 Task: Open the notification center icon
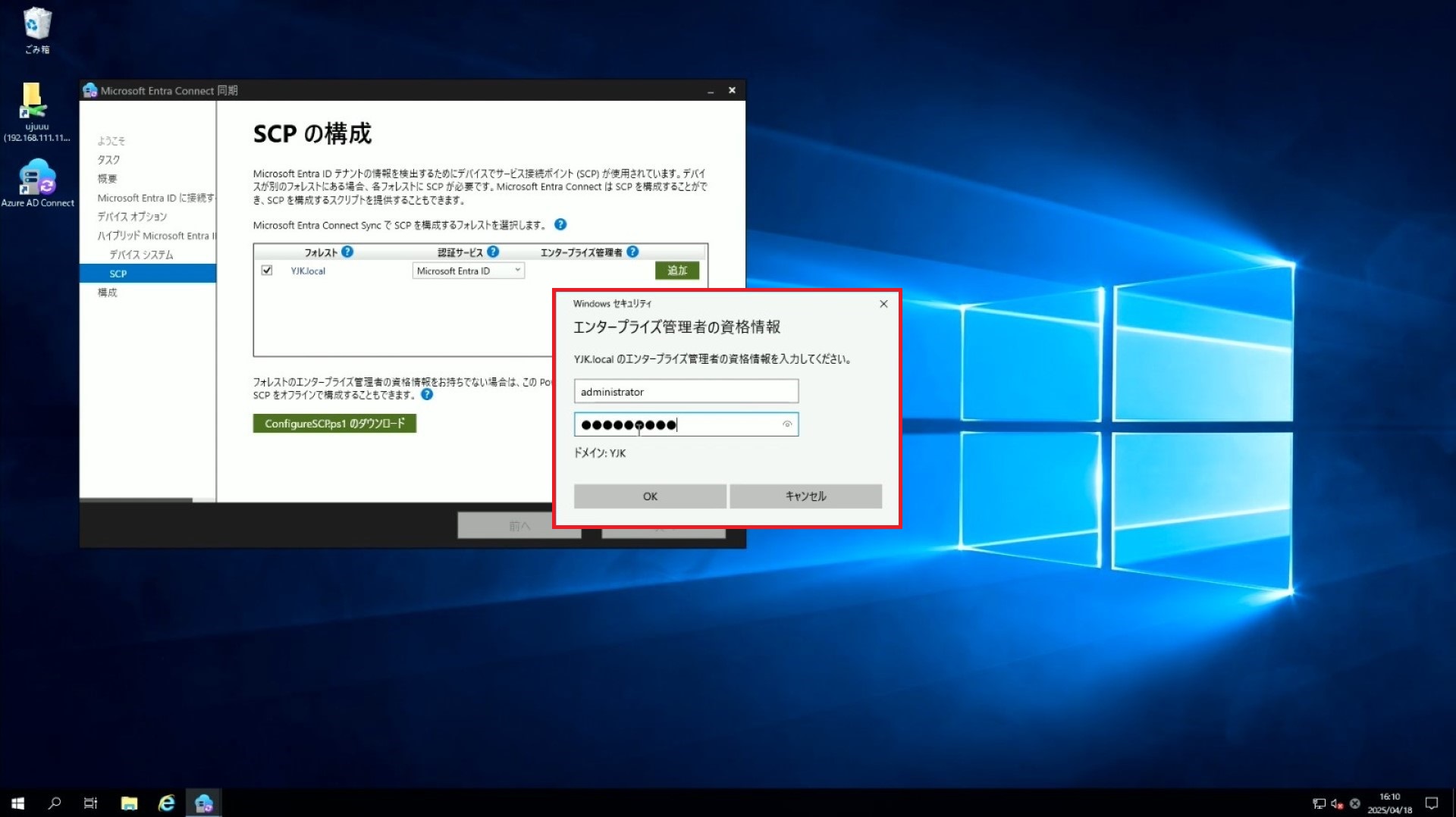(1432, 803)
